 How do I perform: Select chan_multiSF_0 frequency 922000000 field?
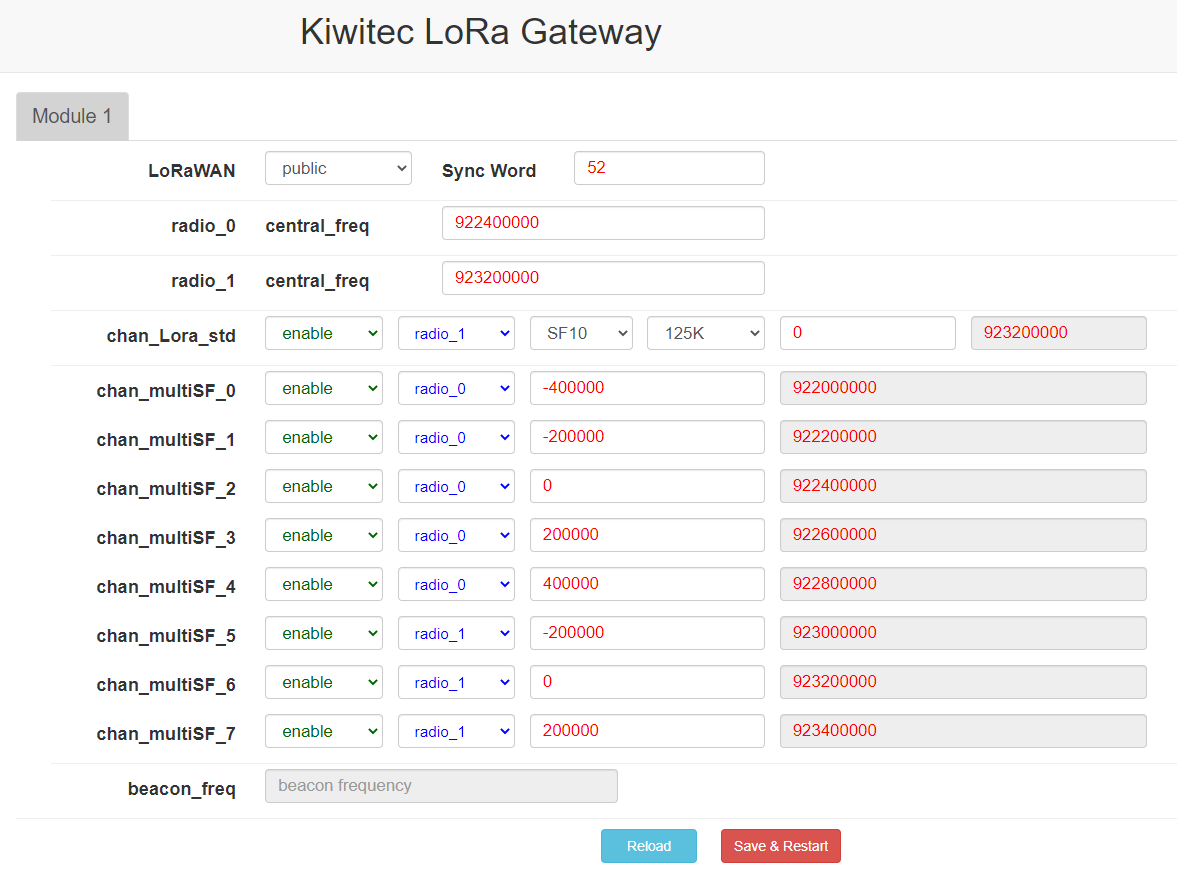point(963,388)
